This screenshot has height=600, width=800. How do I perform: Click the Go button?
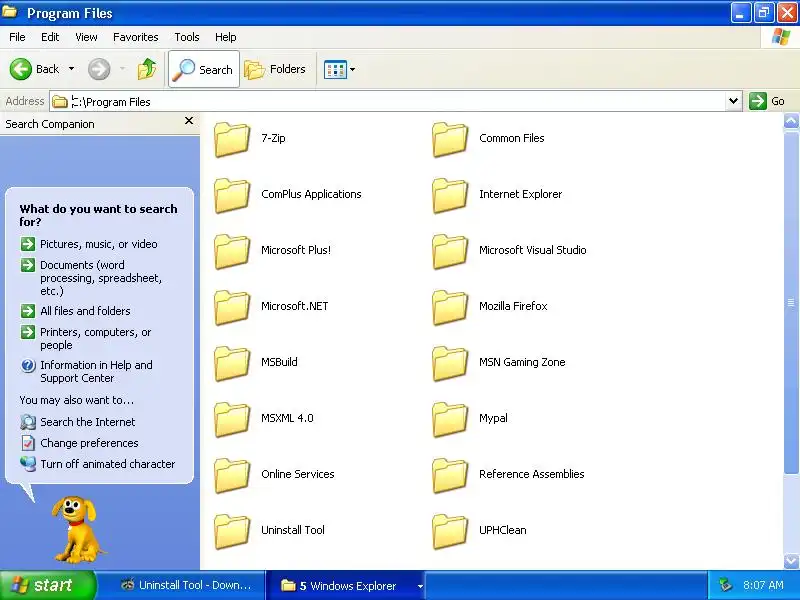pyautogui.click(x=767, y=101)
